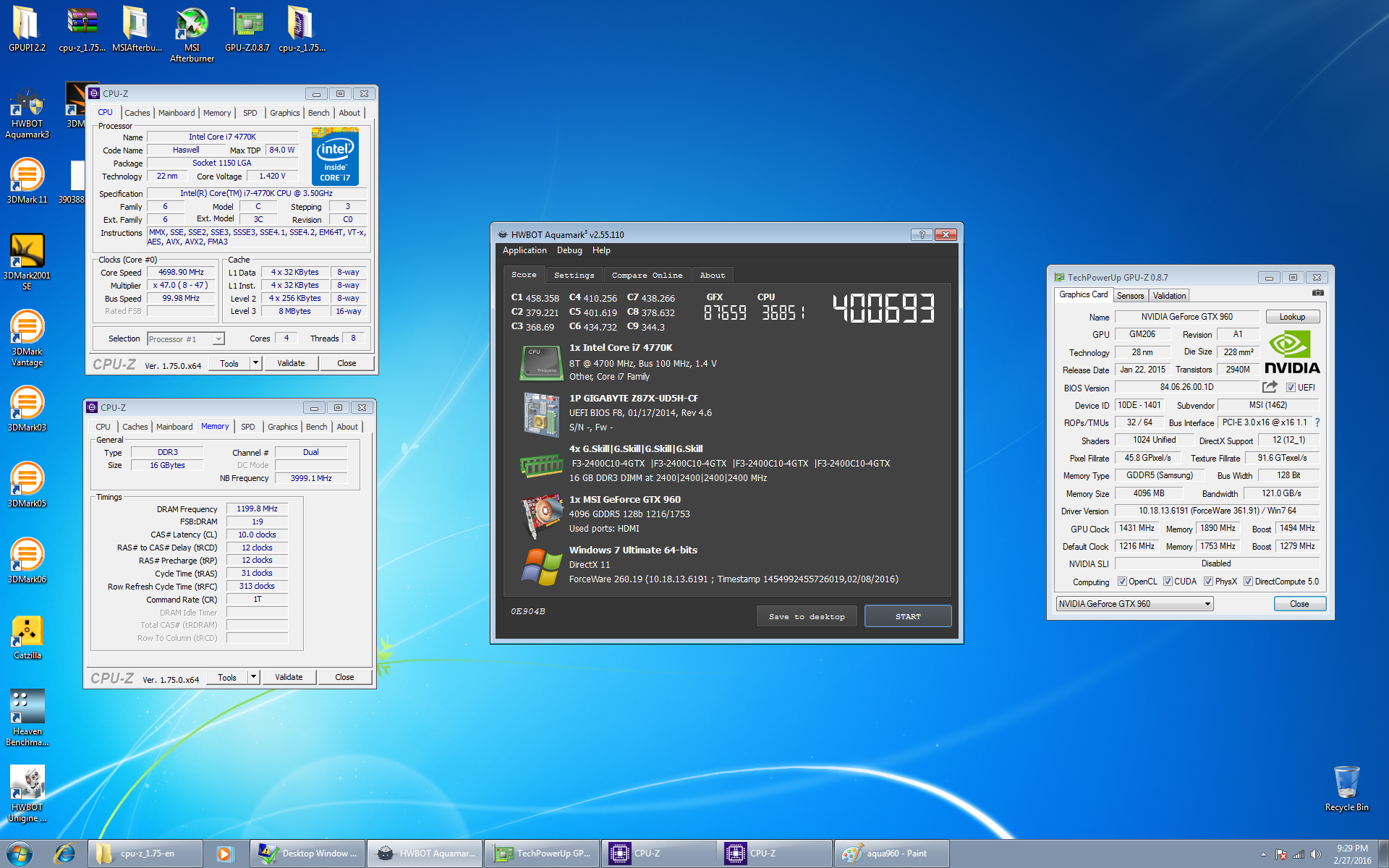The height and width of the screenshot is (868, 1389).
Task: Switch to the Sensors tab in GPU-Z
Action: pos(1130,296)
